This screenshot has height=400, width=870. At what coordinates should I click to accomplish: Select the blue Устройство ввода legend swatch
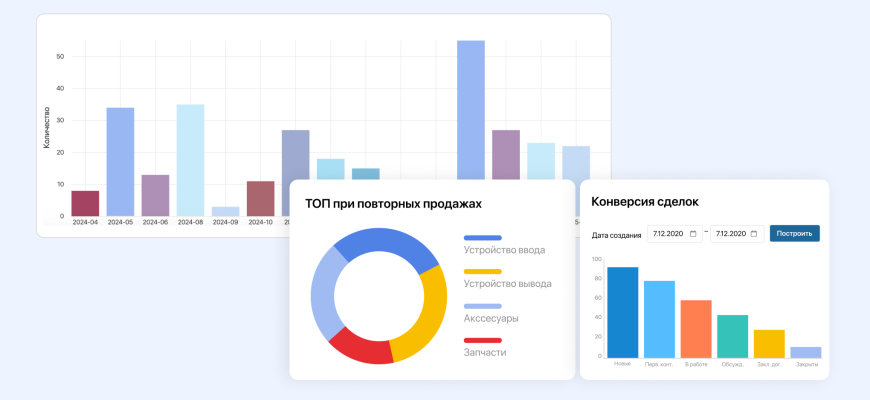click(x=482, y=238)
